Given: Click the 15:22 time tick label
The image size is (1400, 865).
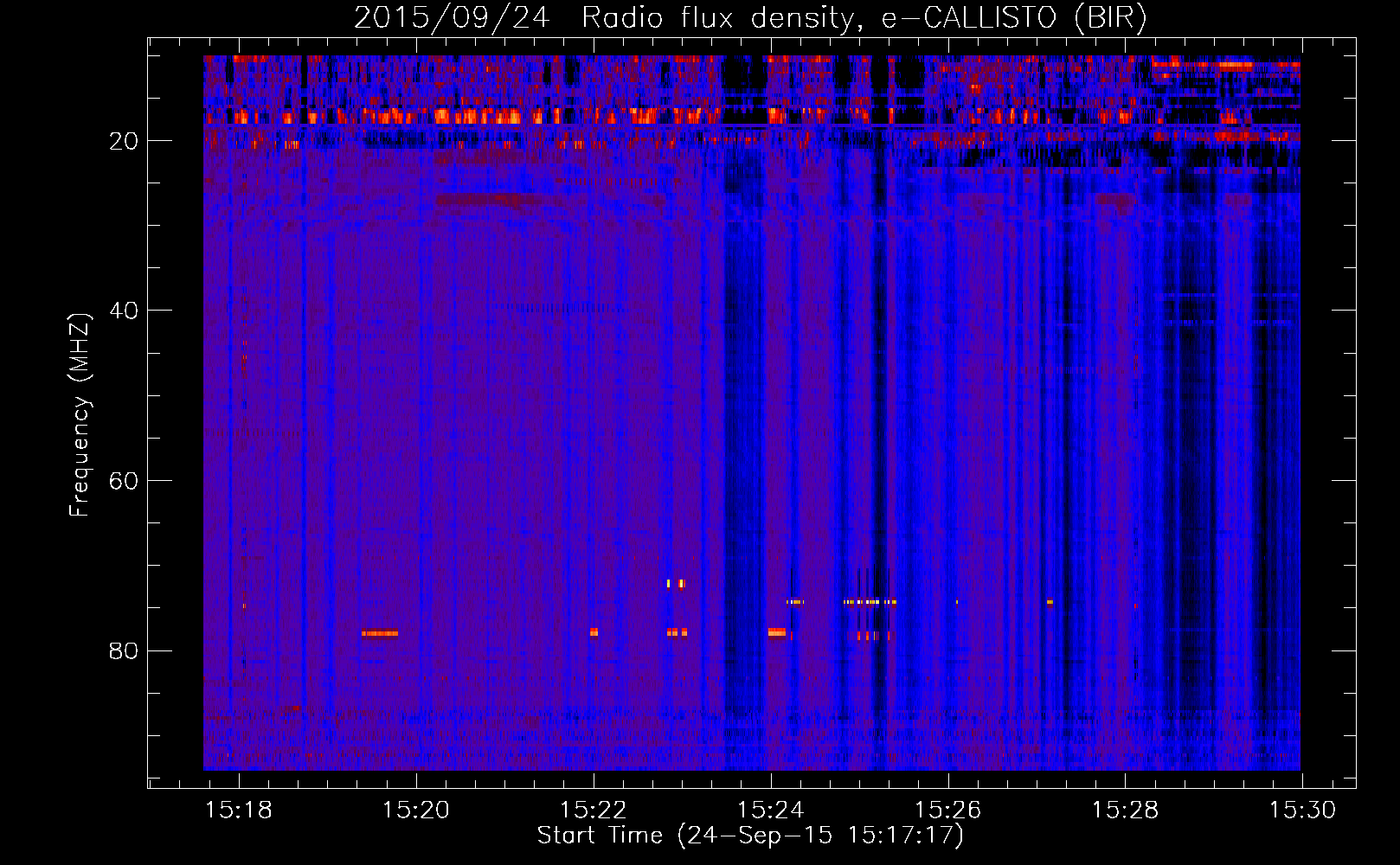Looking at the screenshot, I should 594,810.
